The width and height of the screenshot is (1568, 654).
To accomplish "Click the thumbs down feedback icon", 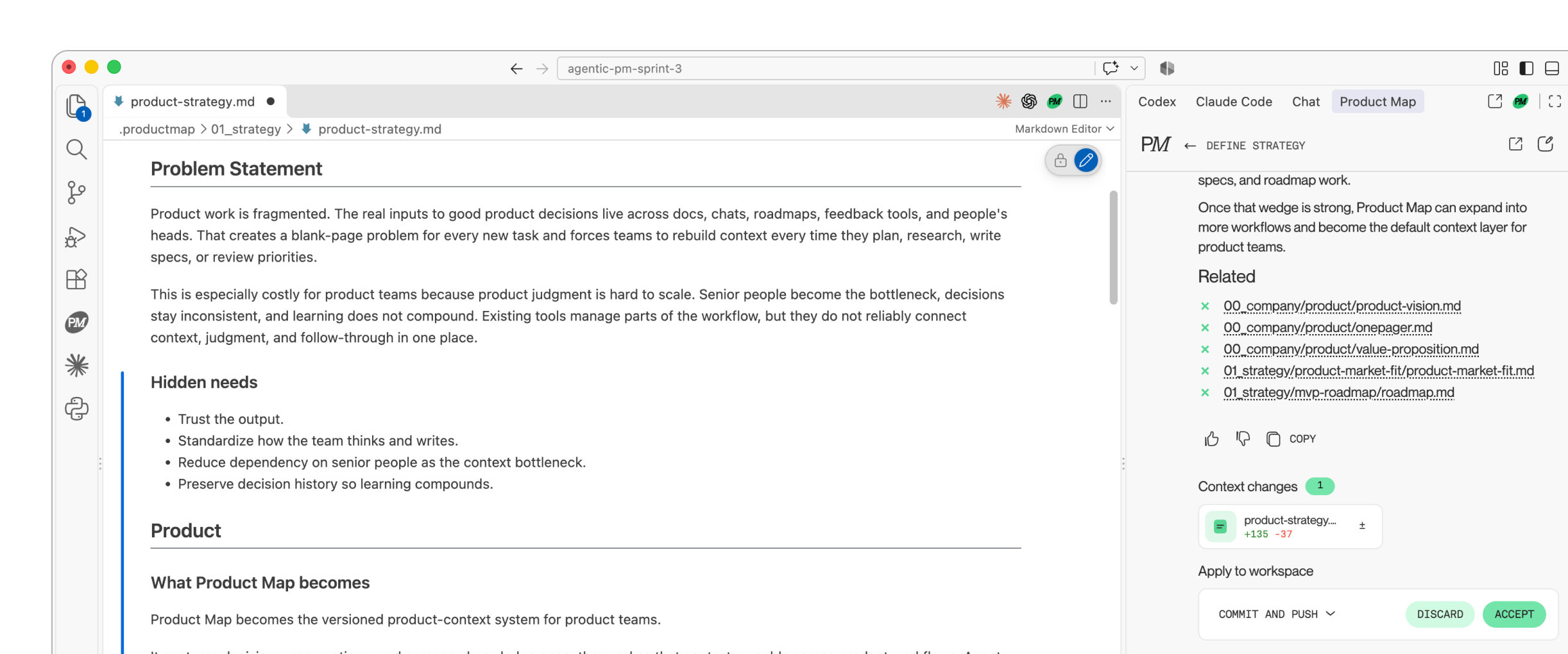I will [1243, 439].
